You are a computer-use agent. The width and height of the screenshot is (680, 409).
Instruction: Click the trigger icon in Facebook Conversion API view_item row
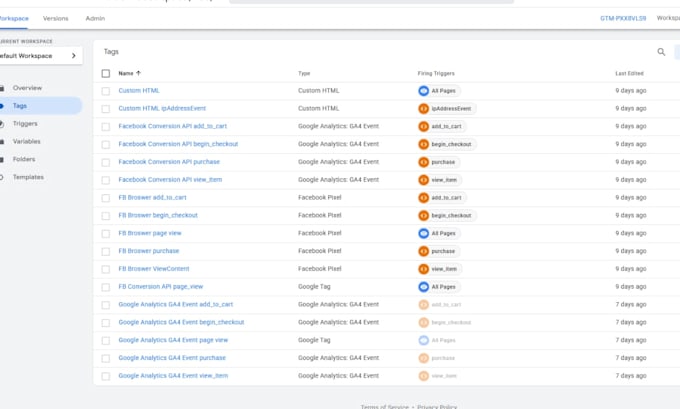423,180
